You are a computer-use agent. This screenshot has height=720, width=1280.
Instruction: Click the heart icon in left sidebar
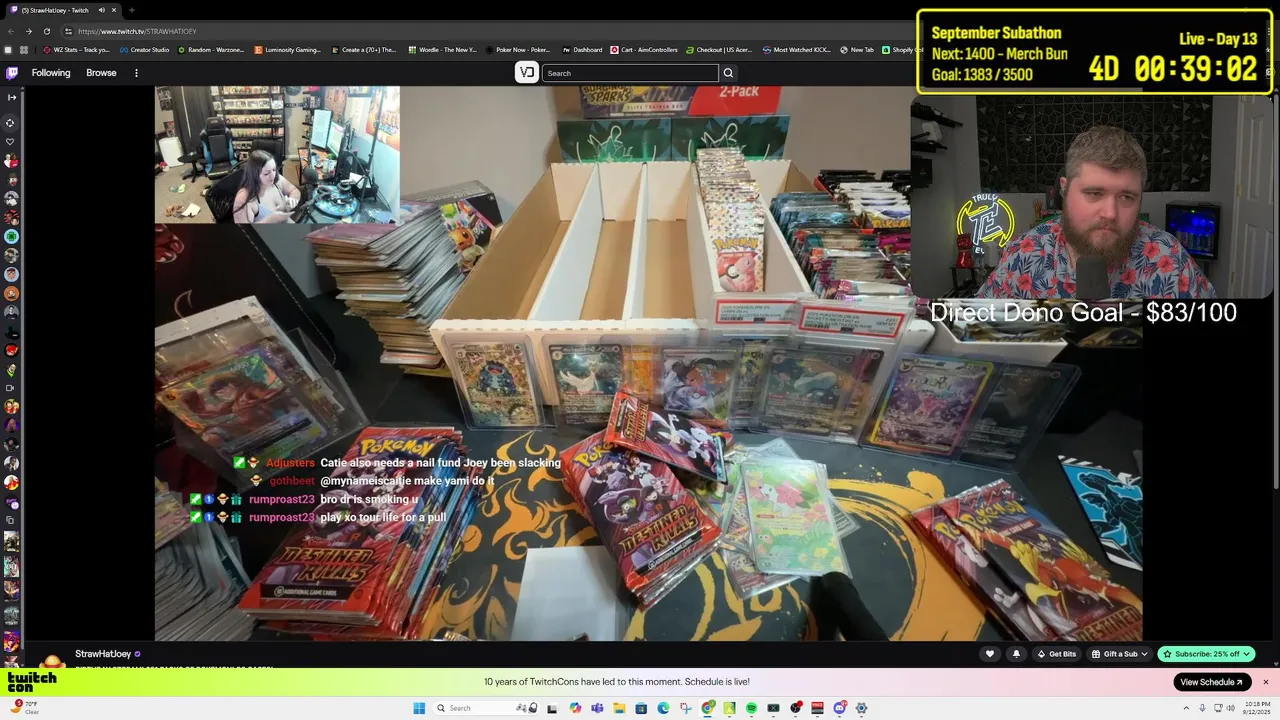[x=11, y=142]
